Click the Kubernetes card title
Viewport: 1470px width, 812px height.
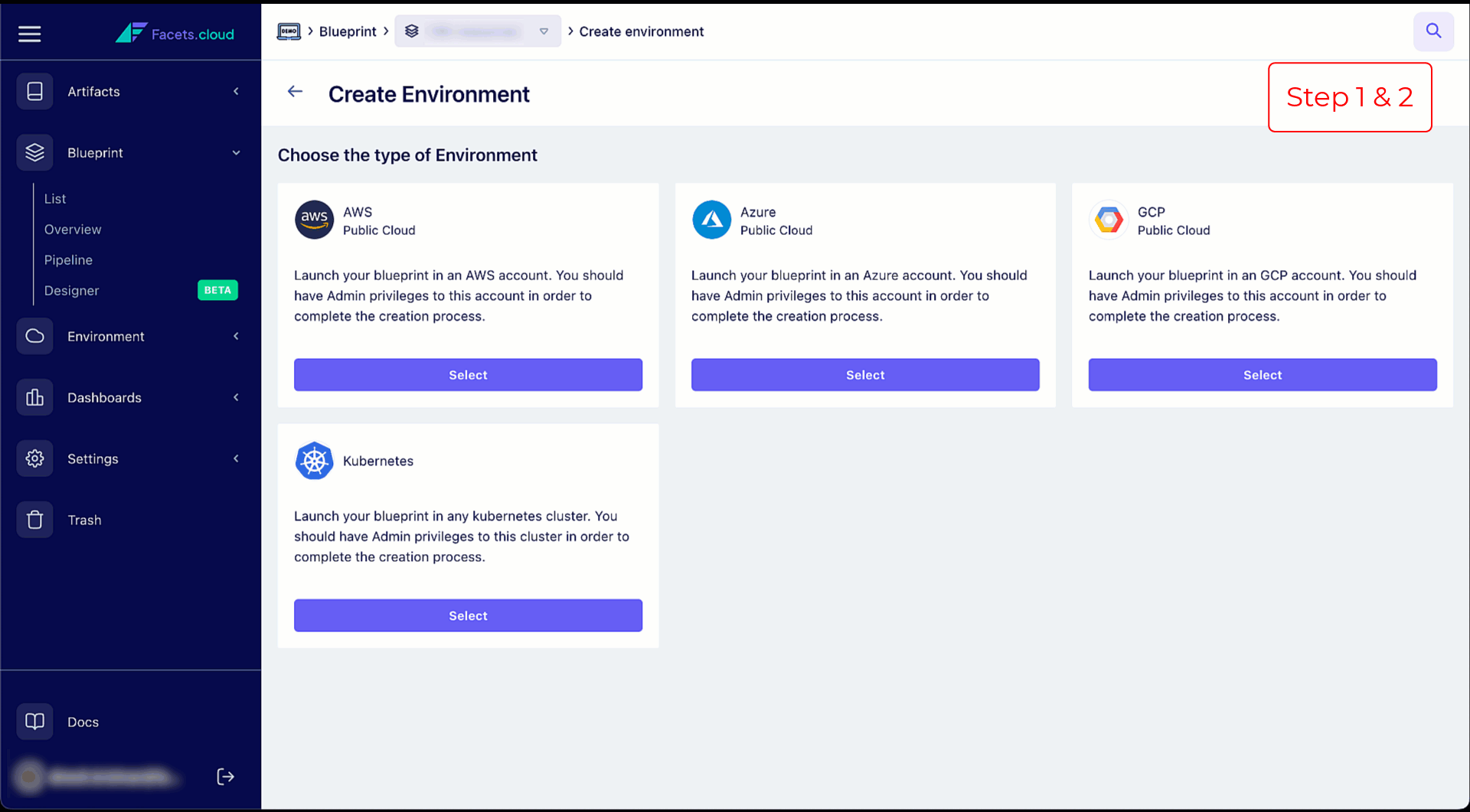click(x=378, y=461)
